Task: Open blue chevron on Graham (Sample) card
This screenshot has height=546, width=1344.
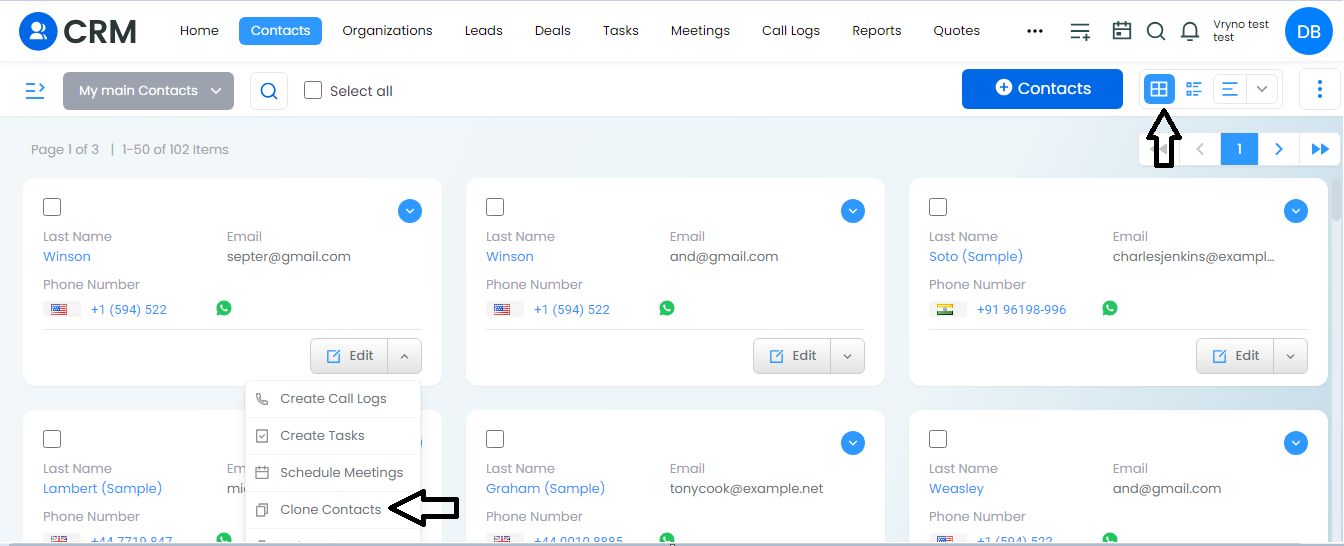Action: (x=853, y=443)
